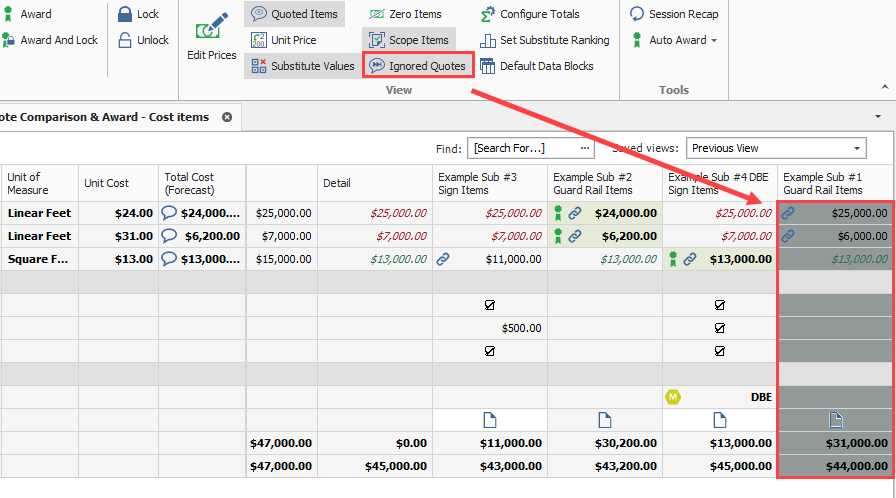Open Default Data Blocks
Viewport: 896px width, 498px height.
coord(537,66)
